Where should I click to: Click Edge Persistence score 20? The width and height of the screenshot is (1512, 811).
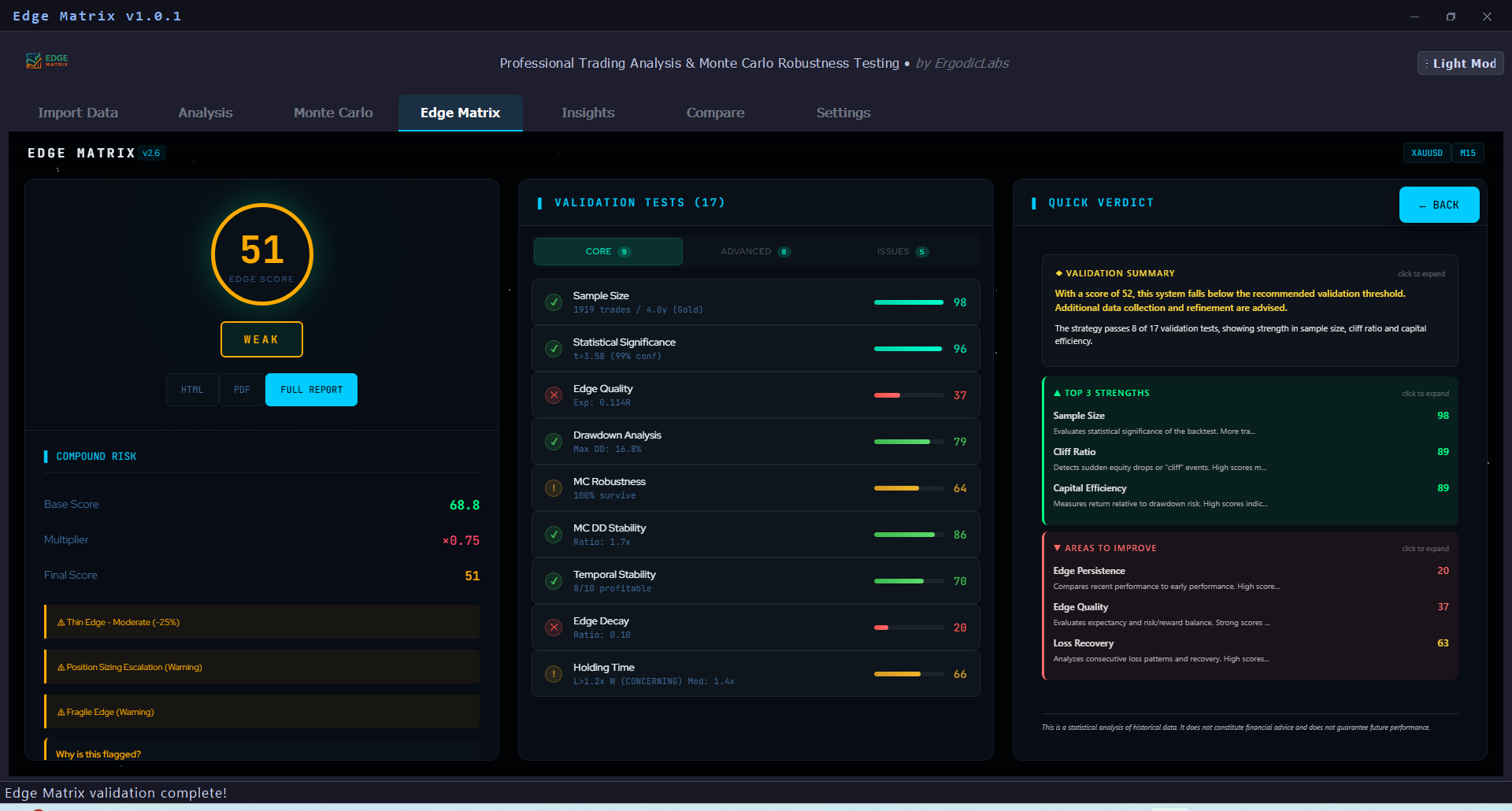pos(1443,571)
